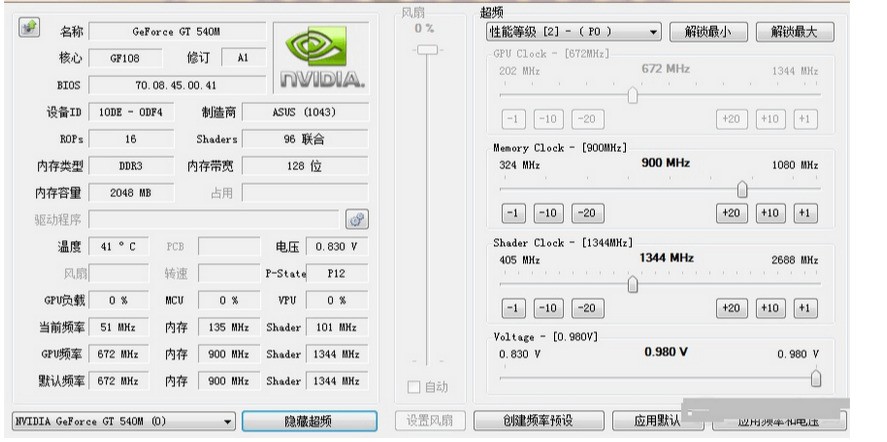Click the upload icon beside the name field

(x=29, y=27)
